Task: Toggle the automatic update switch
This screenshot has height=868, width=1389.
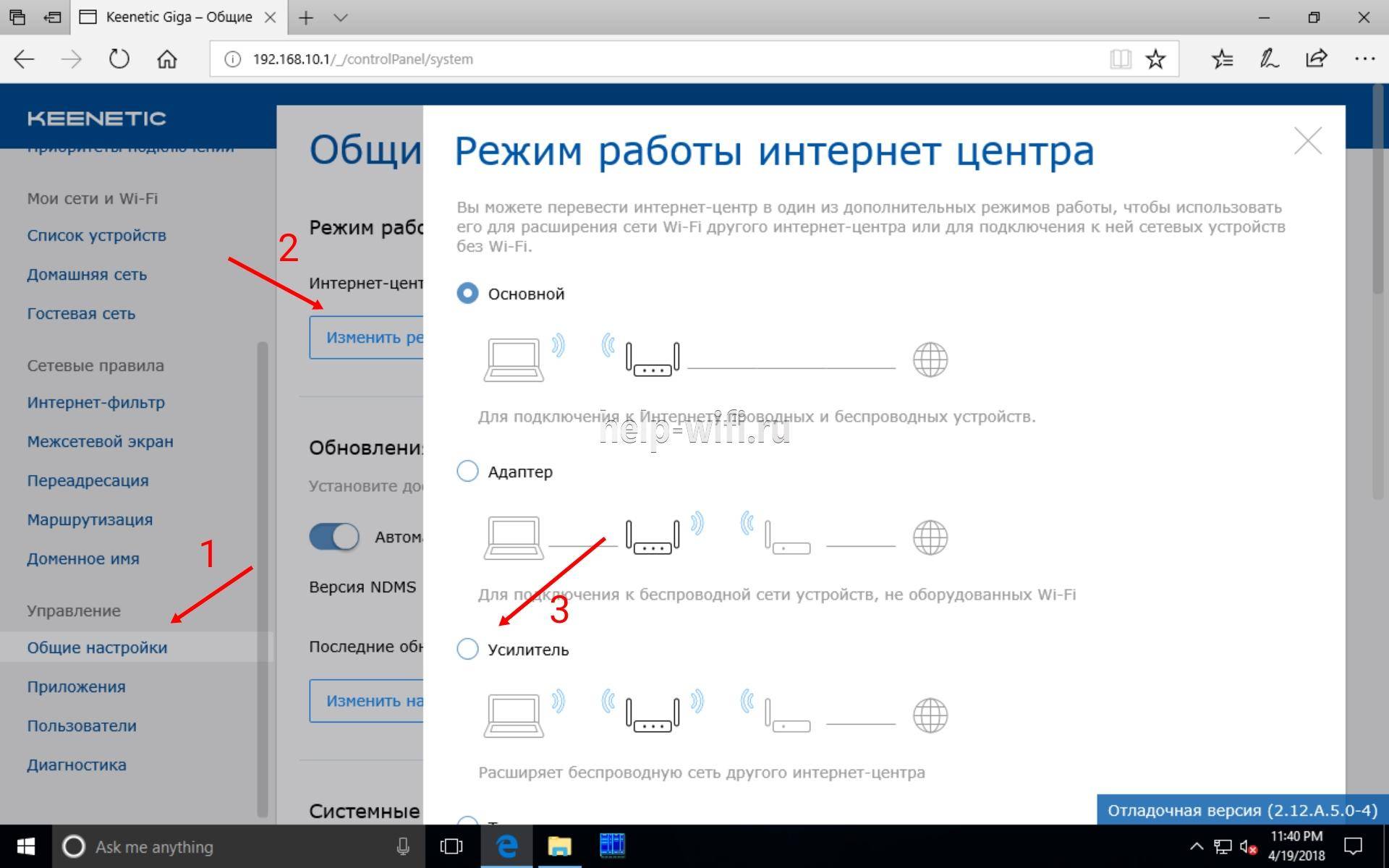Action: point(334,537)
